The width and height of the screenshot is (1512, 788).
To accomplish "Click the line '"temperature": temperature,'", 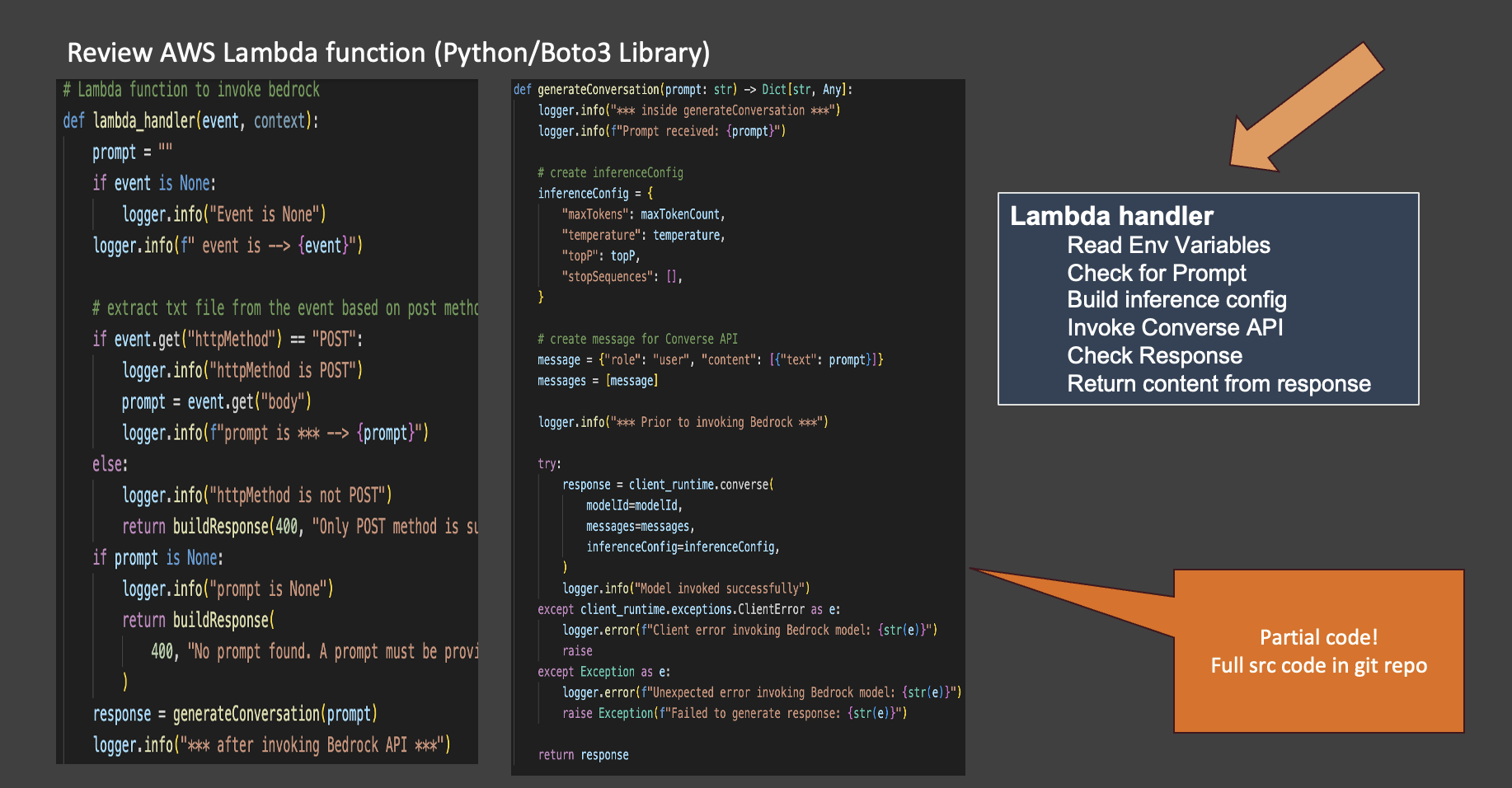I will pyautogui.click(x=643, y=236).
